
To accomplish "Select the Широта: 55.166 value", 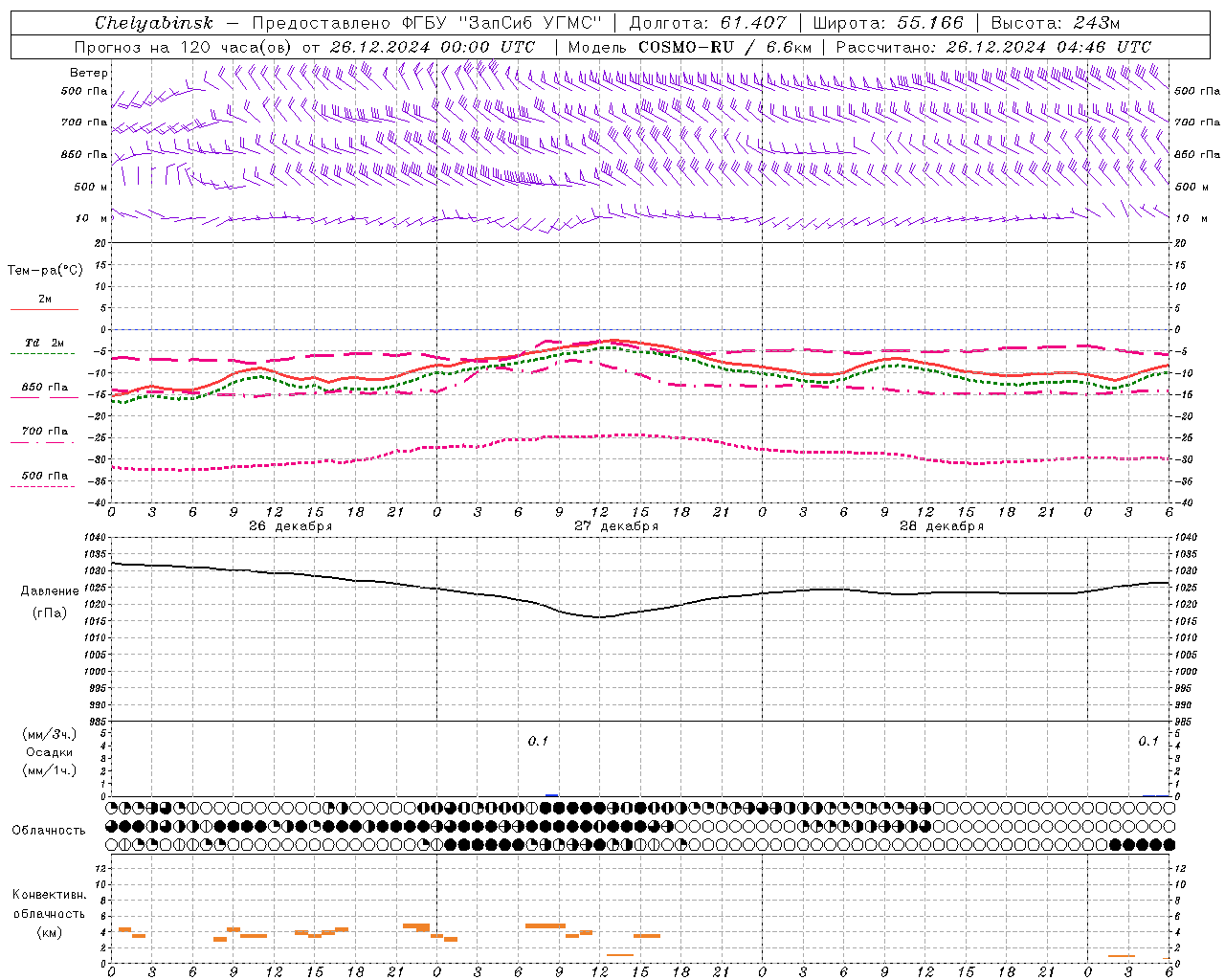I will 888,23.
